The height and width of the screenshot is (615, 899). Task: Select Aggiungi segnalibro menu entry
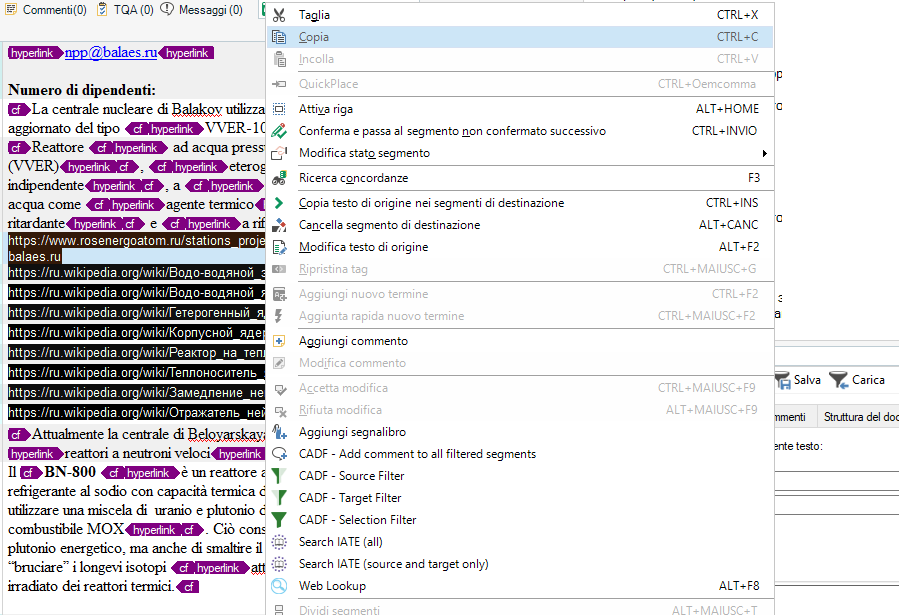520,432
